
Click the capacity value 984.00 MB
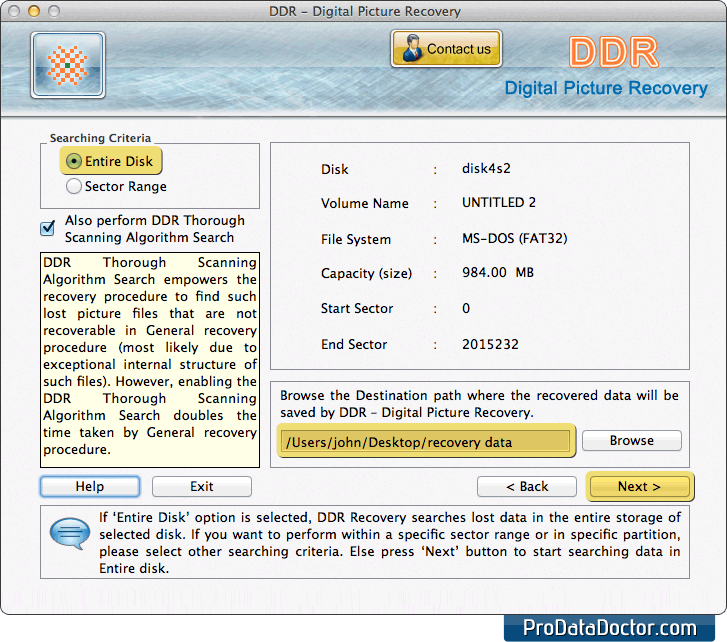[x=498, y=272]
